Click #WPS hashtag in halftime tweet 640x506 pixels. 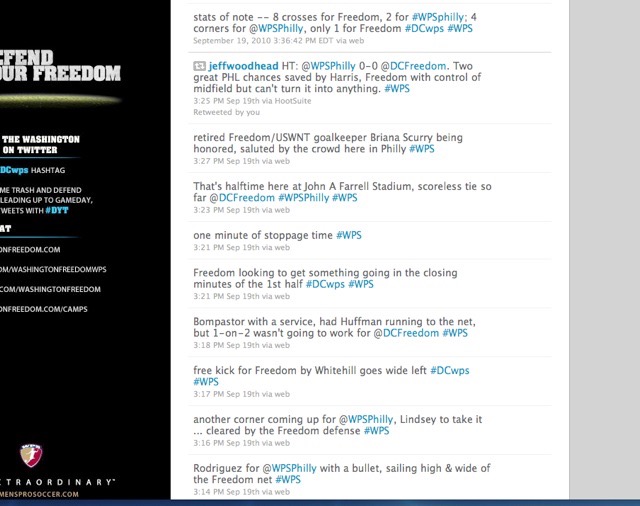[345, 198]
